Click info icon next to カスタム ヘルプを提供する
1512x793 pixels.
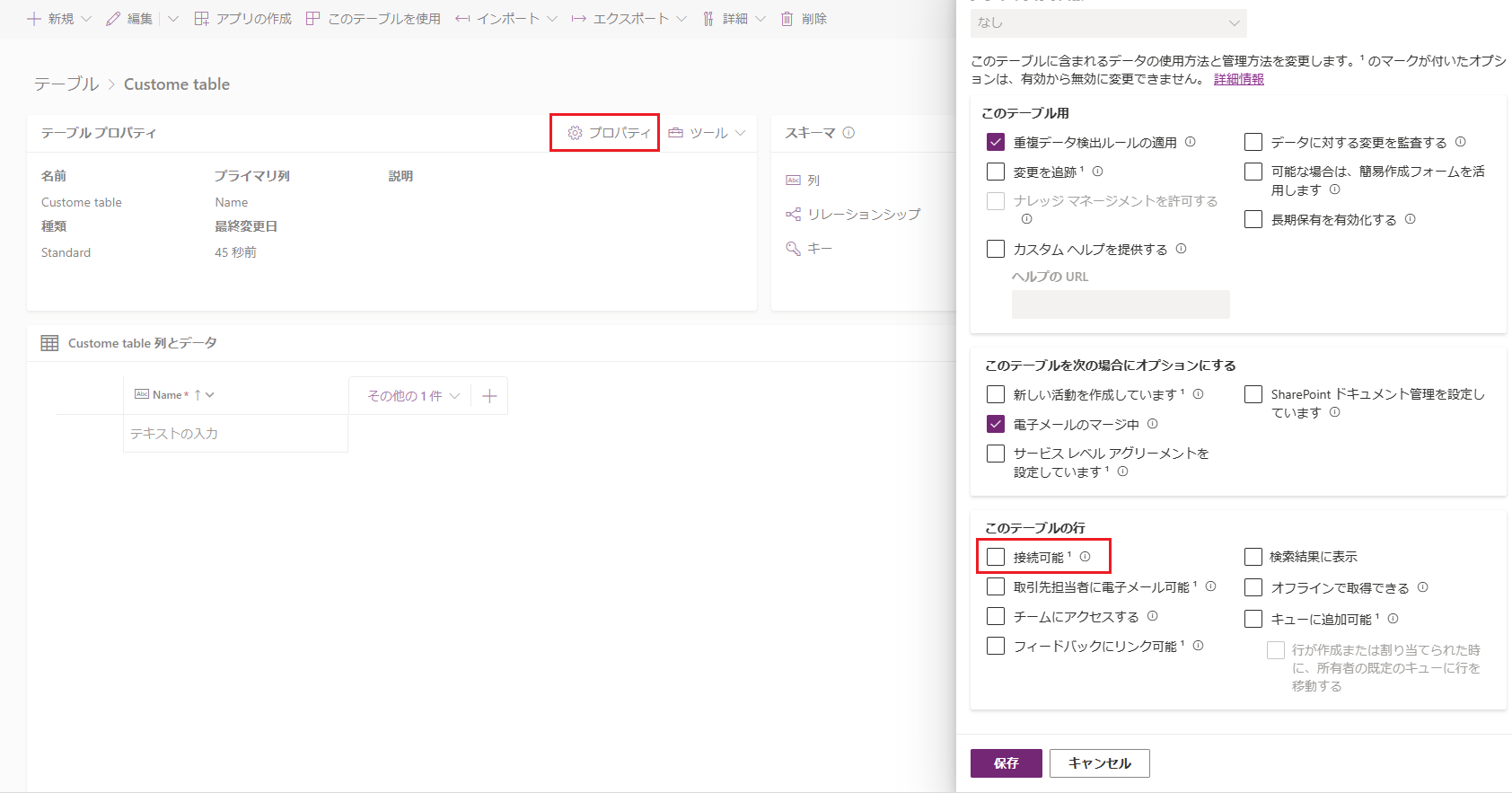1181,249
